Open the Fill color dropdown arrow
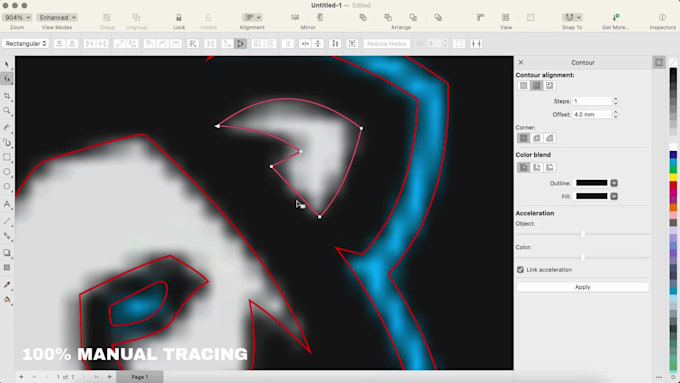680x383 pixels. [614, 196]
